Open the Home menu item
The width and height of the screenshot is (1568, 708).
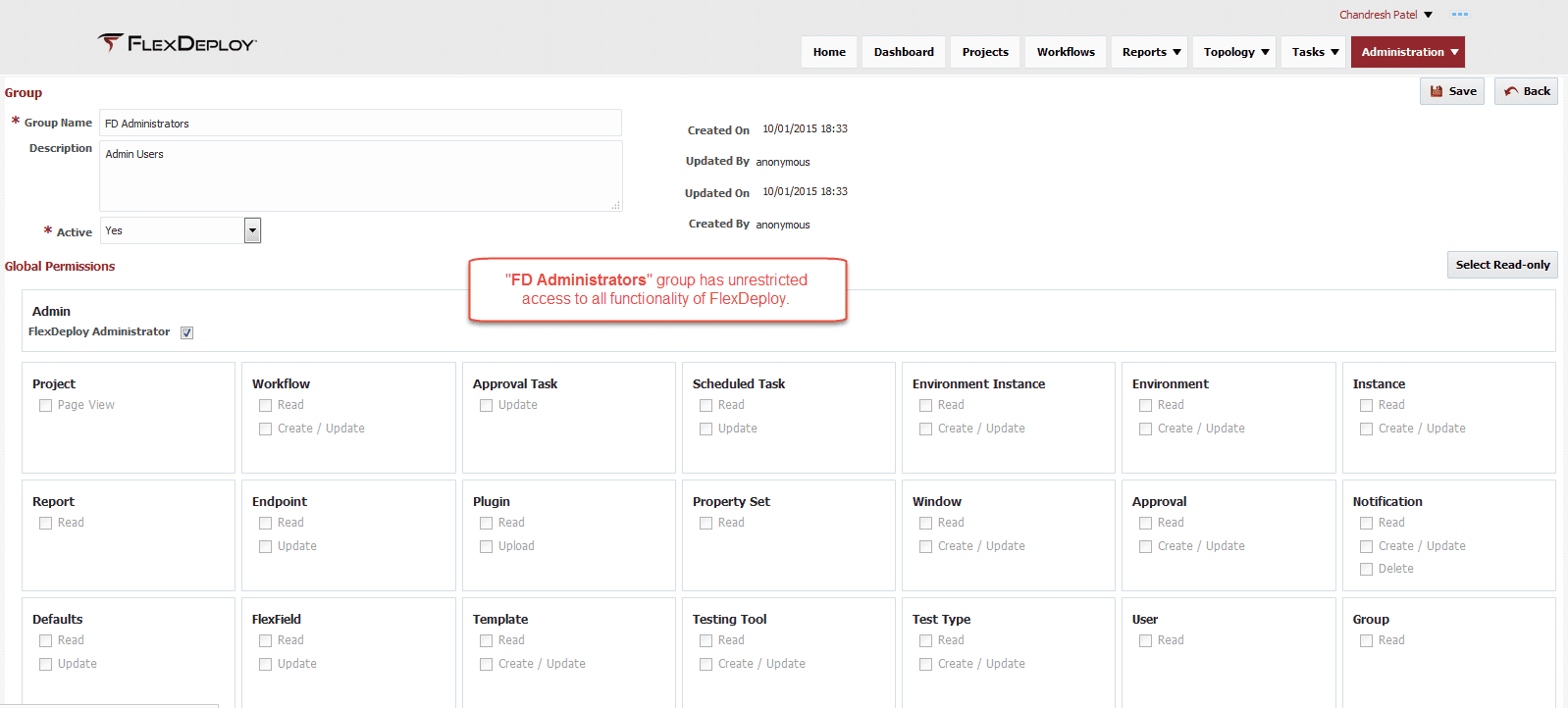click(829, 52)
